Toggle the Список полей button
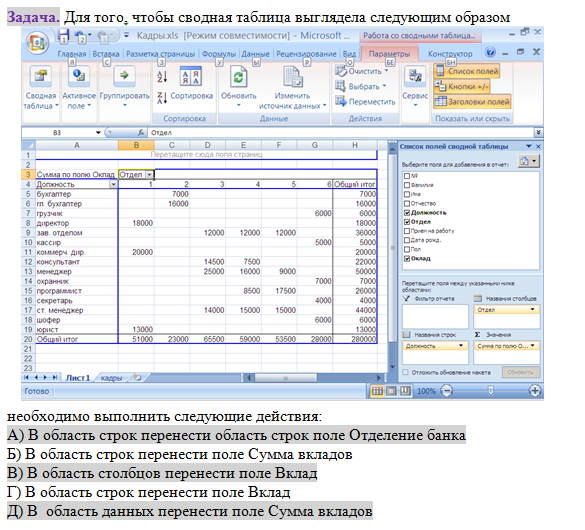 (467, 71)
